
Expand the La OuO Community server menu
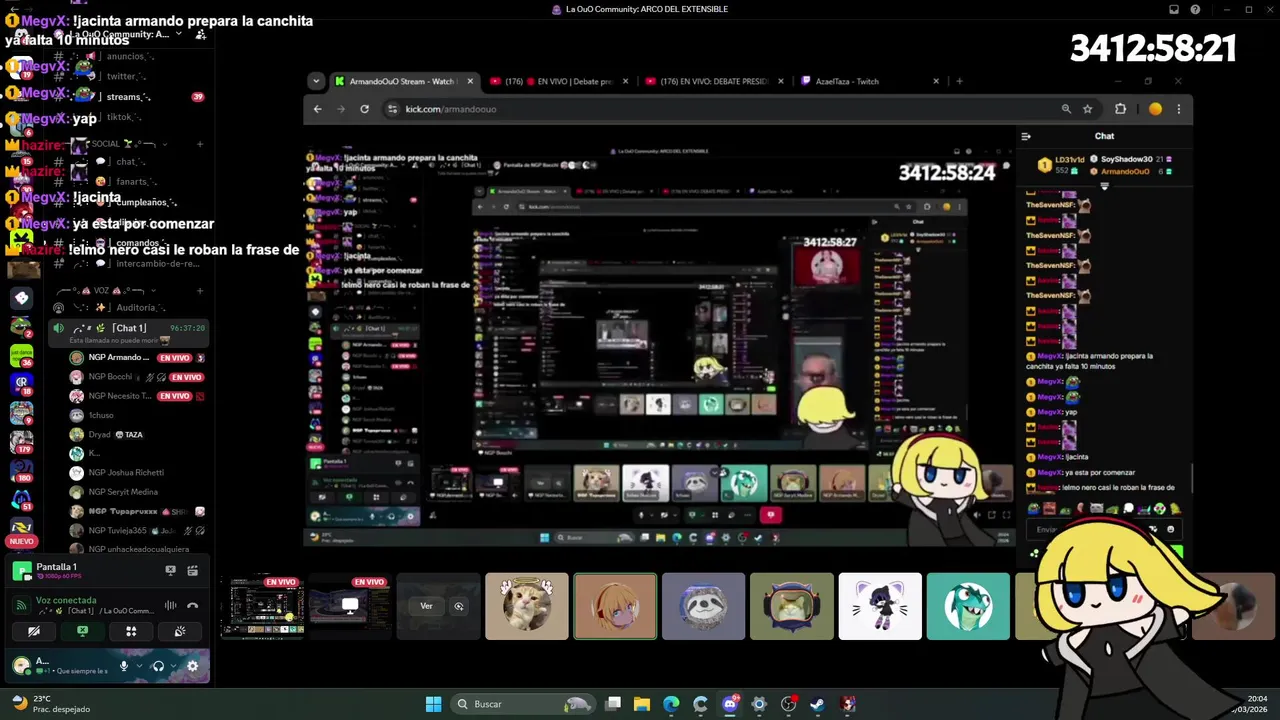tap(179, 34)
